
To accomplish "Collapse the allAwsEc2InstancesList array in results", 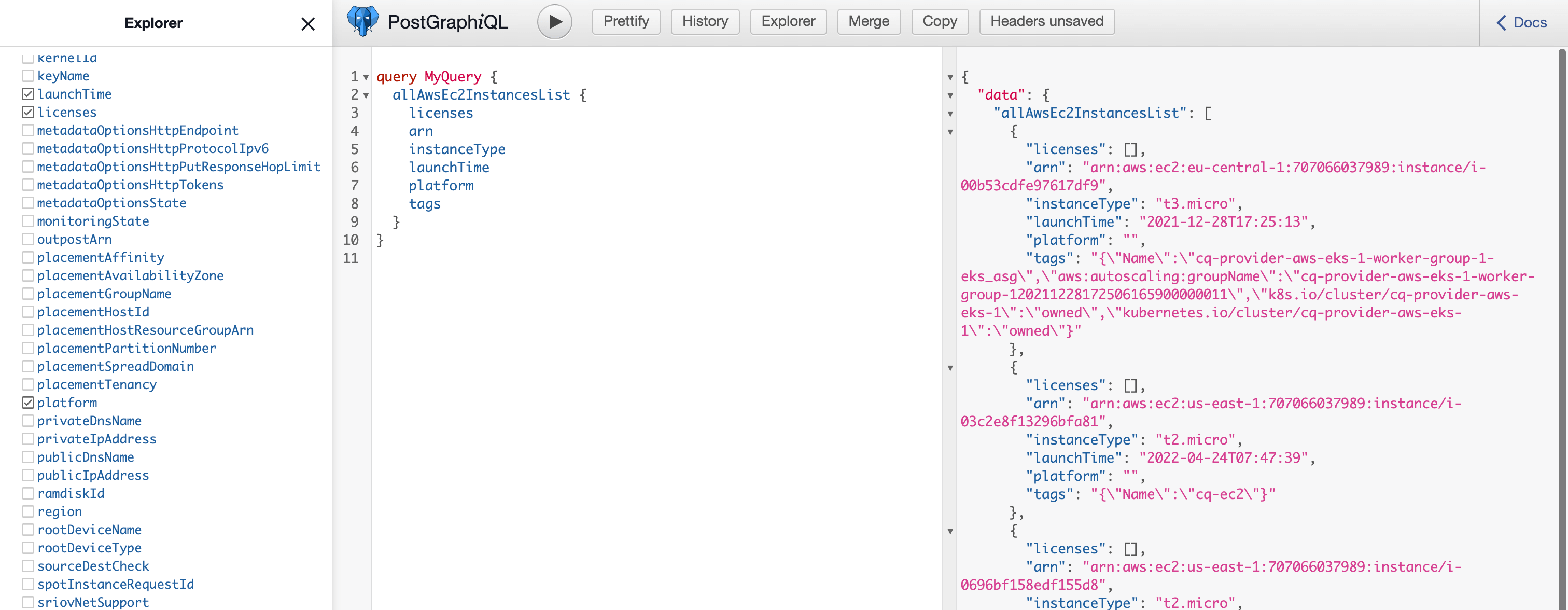I will 950,114.
